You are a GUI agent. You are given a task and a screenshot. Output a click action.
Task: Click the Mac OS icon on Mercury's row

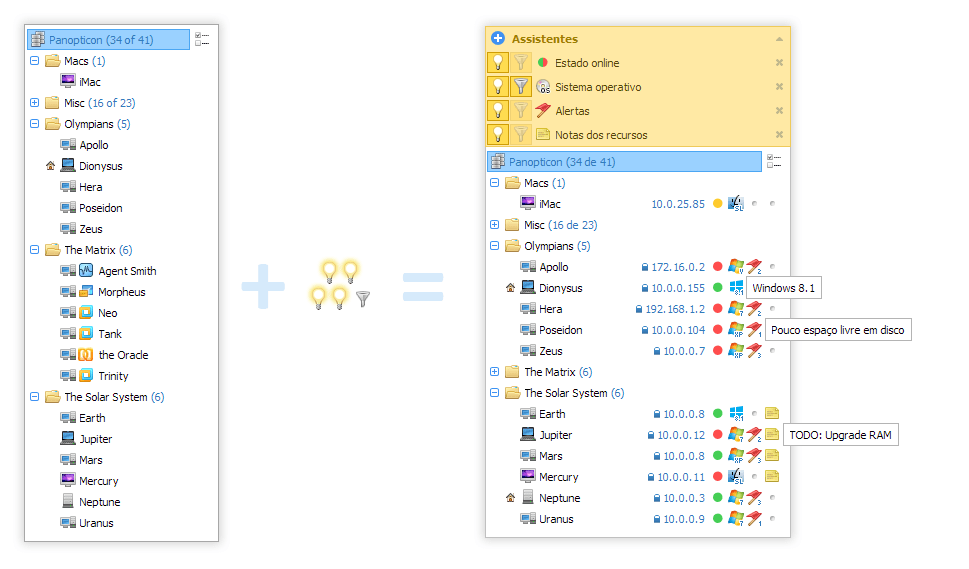[737, 477]
